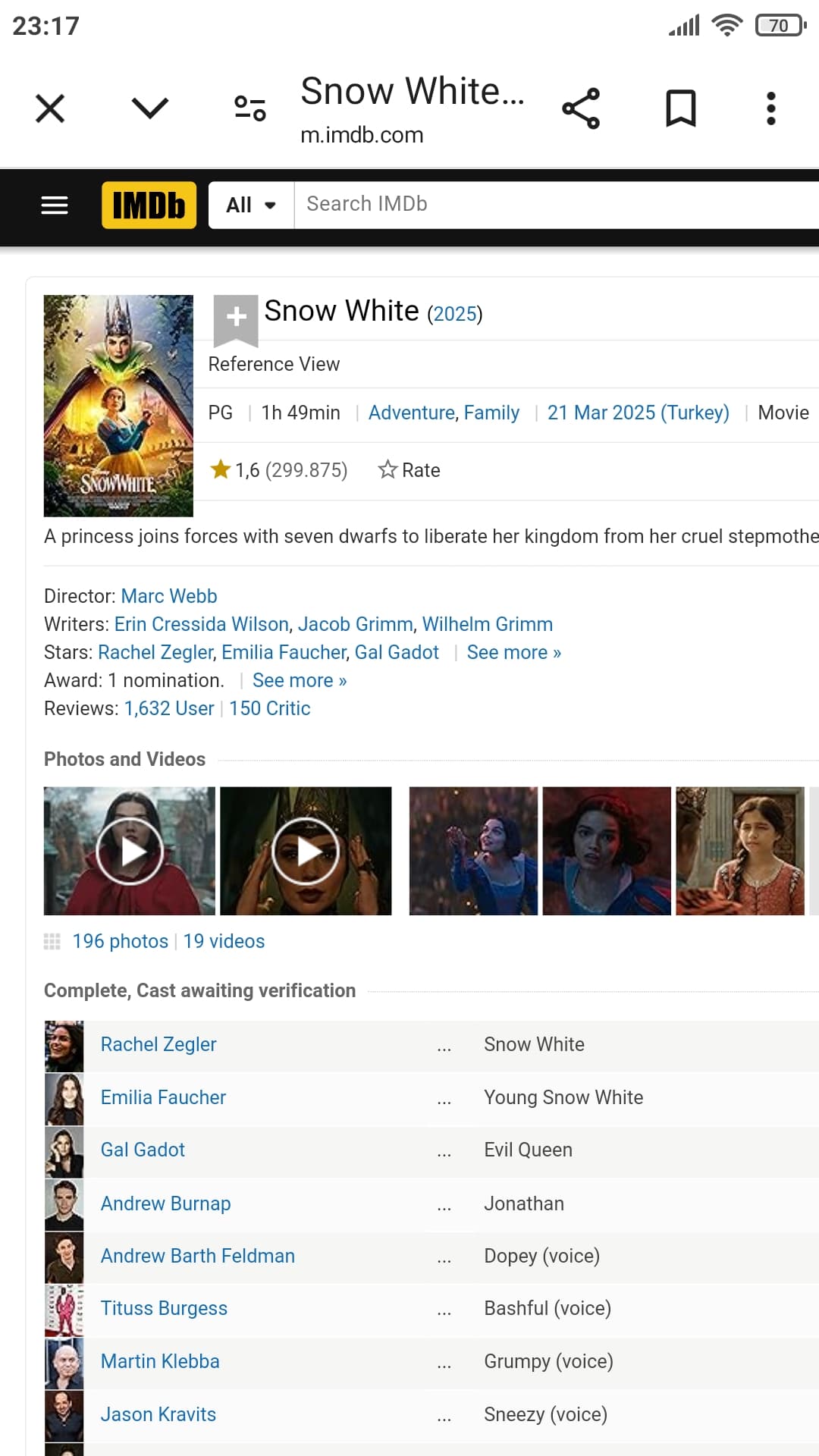Viewport: 819px width, 1456px height.
Task: Play the first red-hood trailer video
Action: point(130,851)
